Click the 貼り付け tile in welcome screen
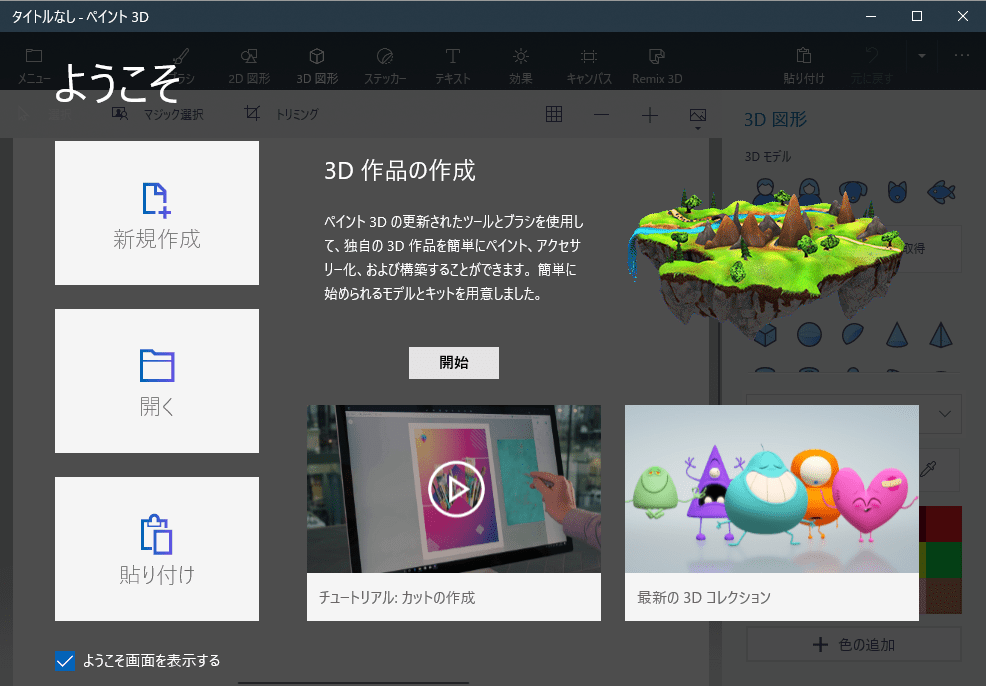The width and height of the screenshot is (986, 686). pos(157,549)
